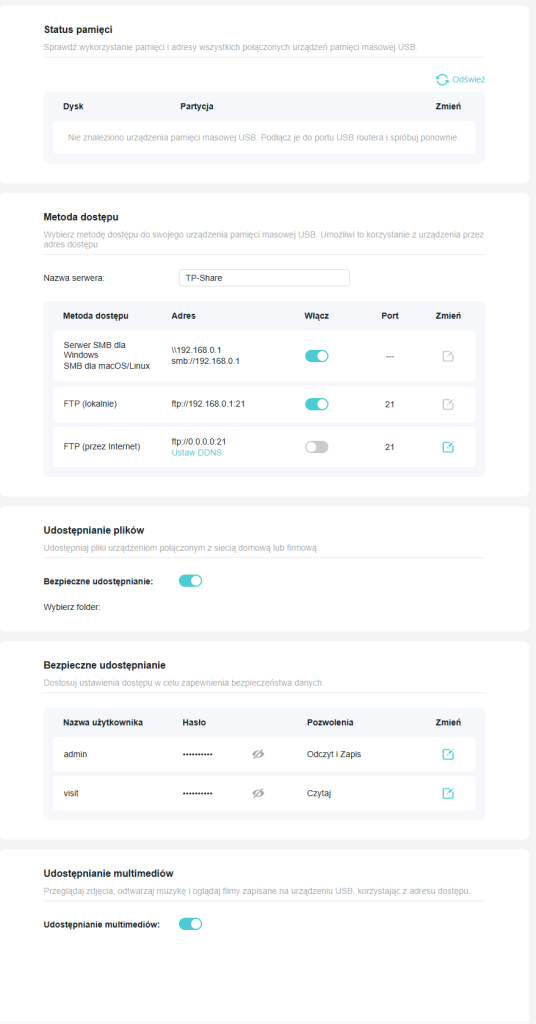This screenshot has height=1024, width=536.
Task: Click the Odśwież refresh arrows icon
Action: coord(443,80)
